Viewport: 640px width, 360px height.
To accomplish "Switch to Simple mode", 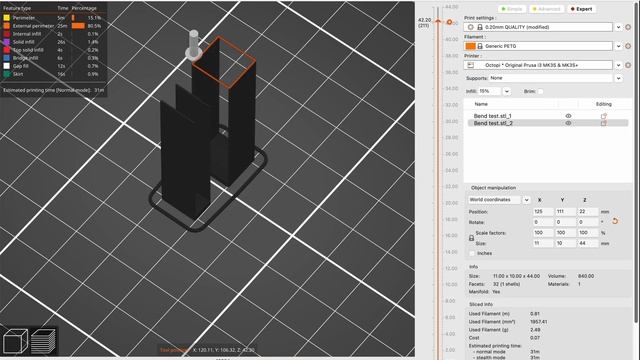I will [512, 9].
